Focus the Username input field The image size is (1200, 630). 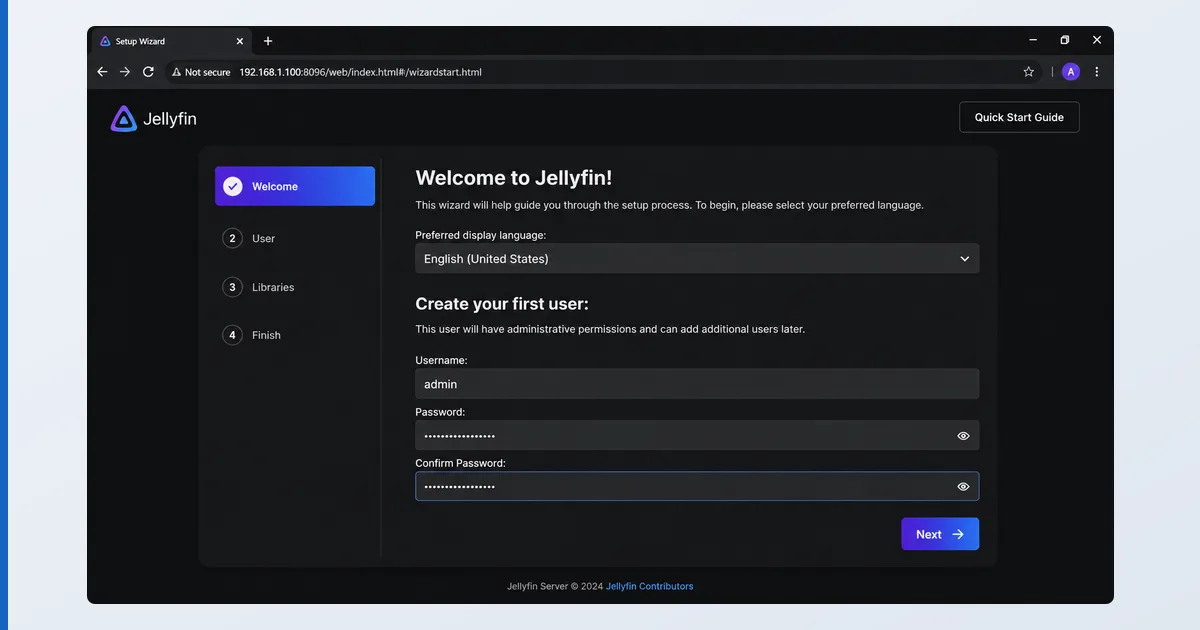pyautogui.click(x=697, y=384)
